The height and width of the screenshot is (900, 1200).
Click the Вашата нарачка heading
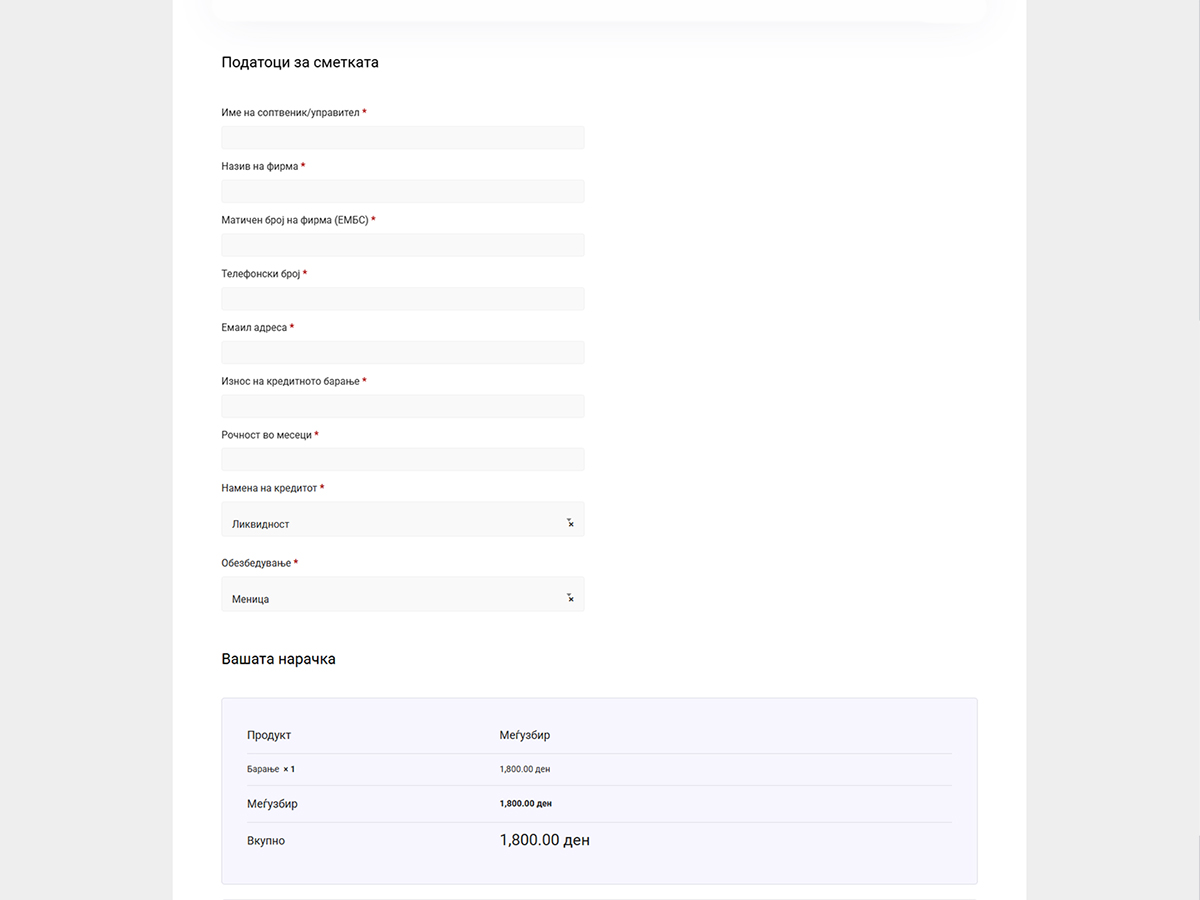click(x=278, y=659)
